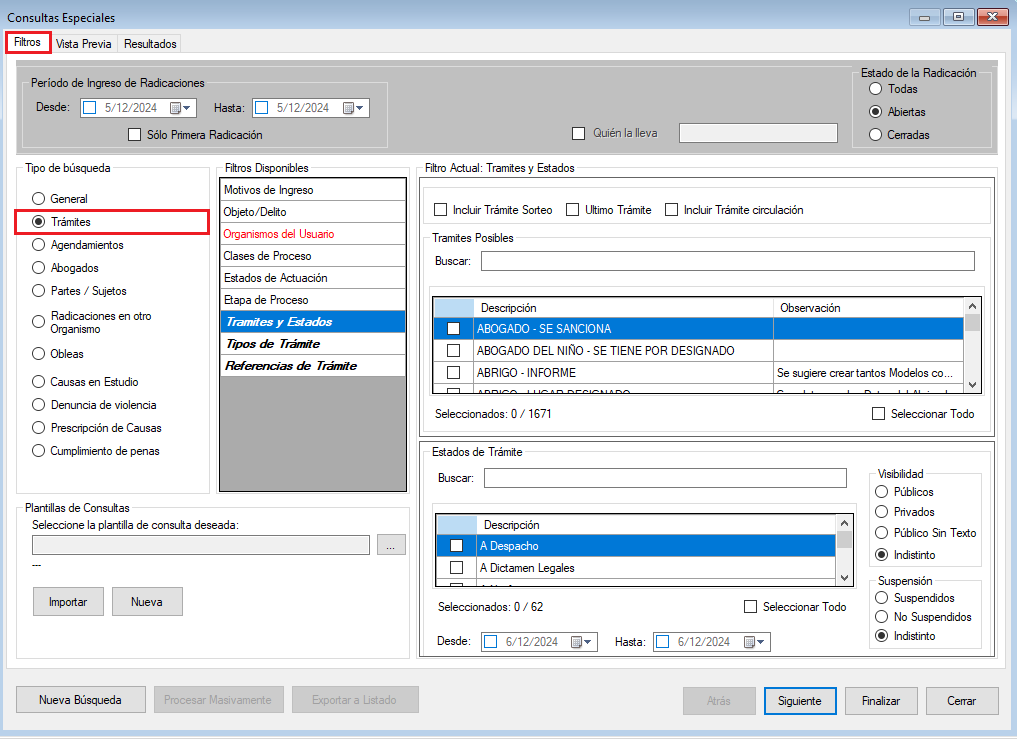
Task: Sort by Descripción column header in Tramites
Action: coord(623,308)
